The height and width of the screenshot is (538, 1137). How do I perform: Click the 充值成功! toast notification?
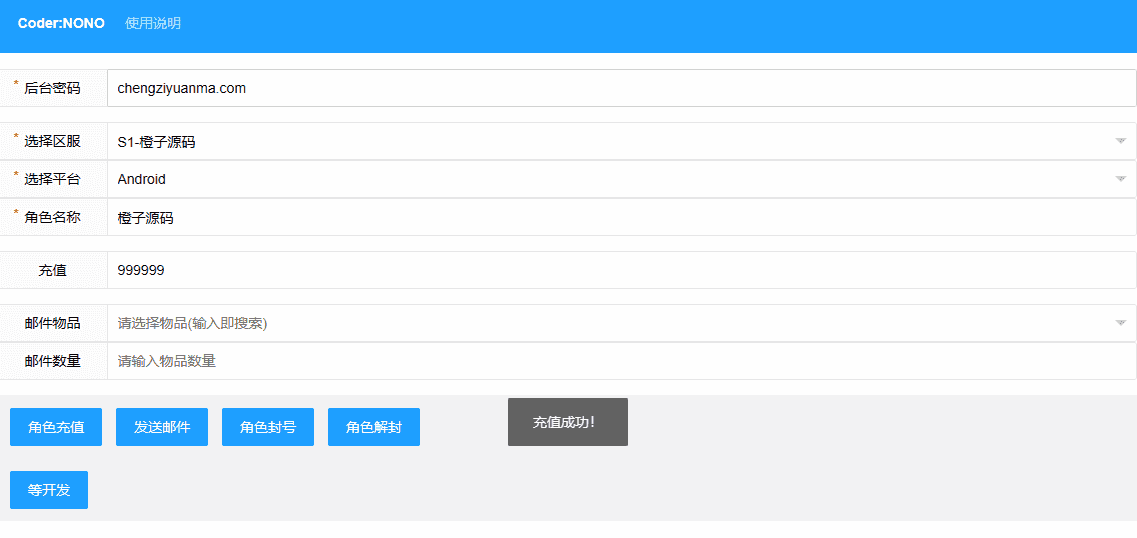pos(567,422)
